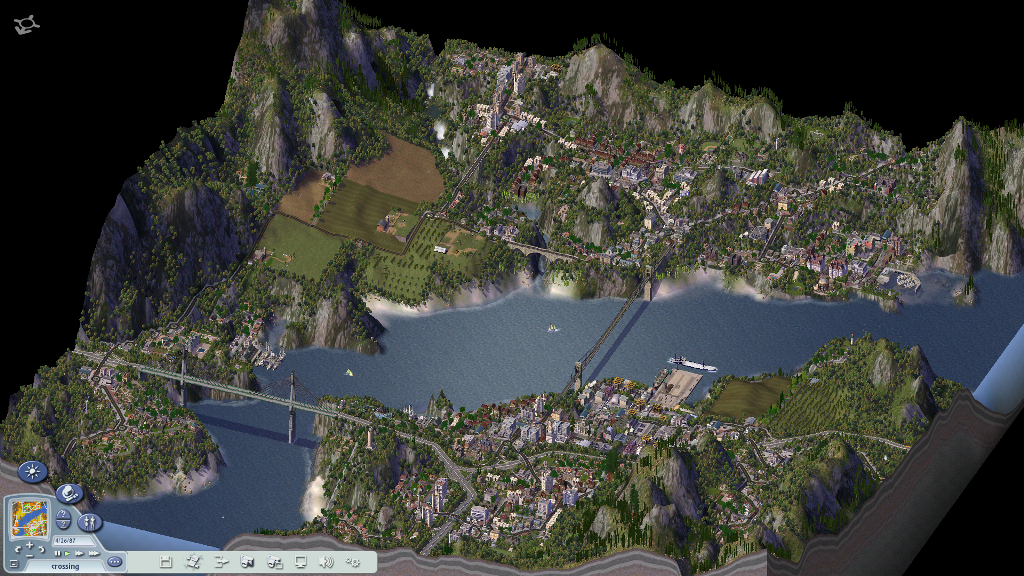The width and height of the screenshot is (1024, 576).
Task: Zoom in with the plus button
Action: (x=29, y=545)
